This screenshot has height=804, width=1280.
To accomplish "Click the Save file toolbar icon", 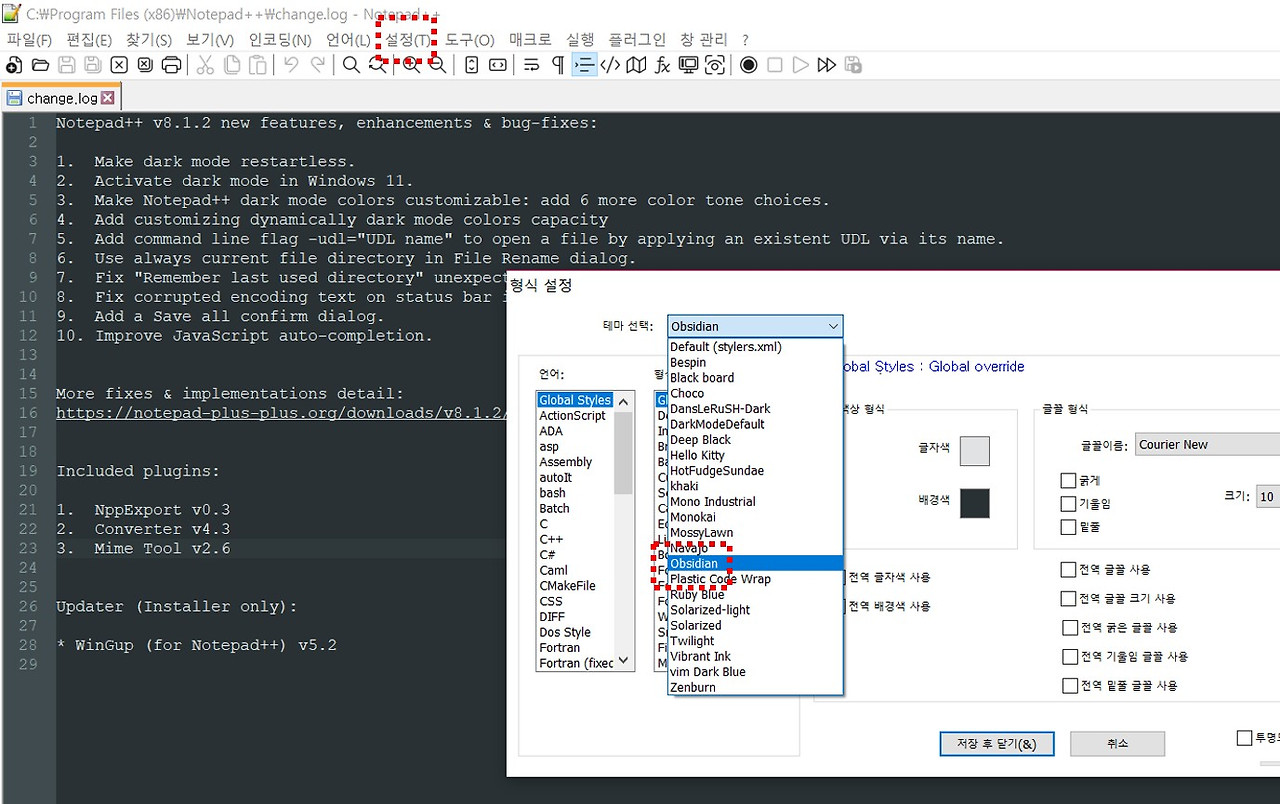I will tap(66, 65).
